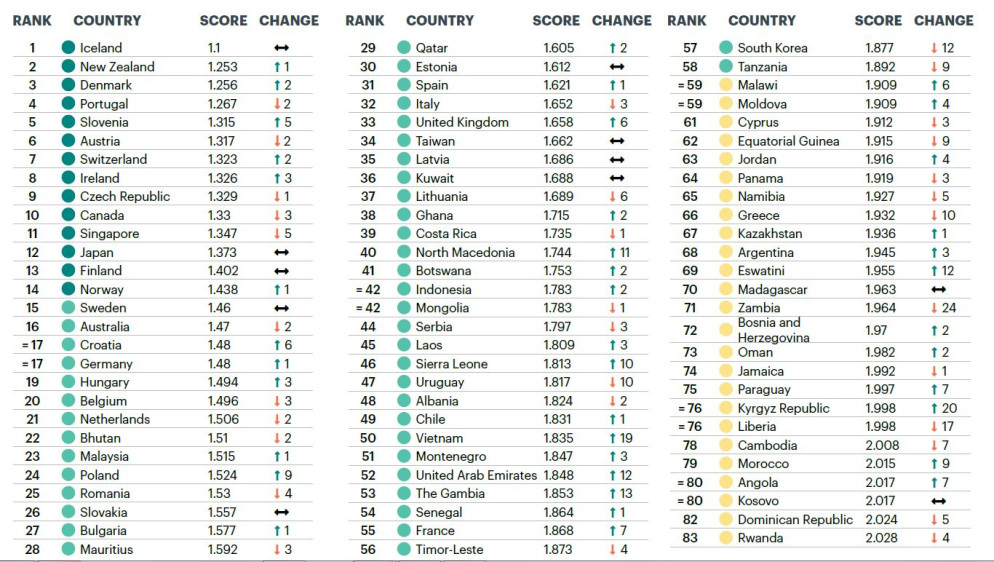This screenshot has height=562, width=994.
Task: Click the Equatorial Guinea entry
Action: (789, 141)
